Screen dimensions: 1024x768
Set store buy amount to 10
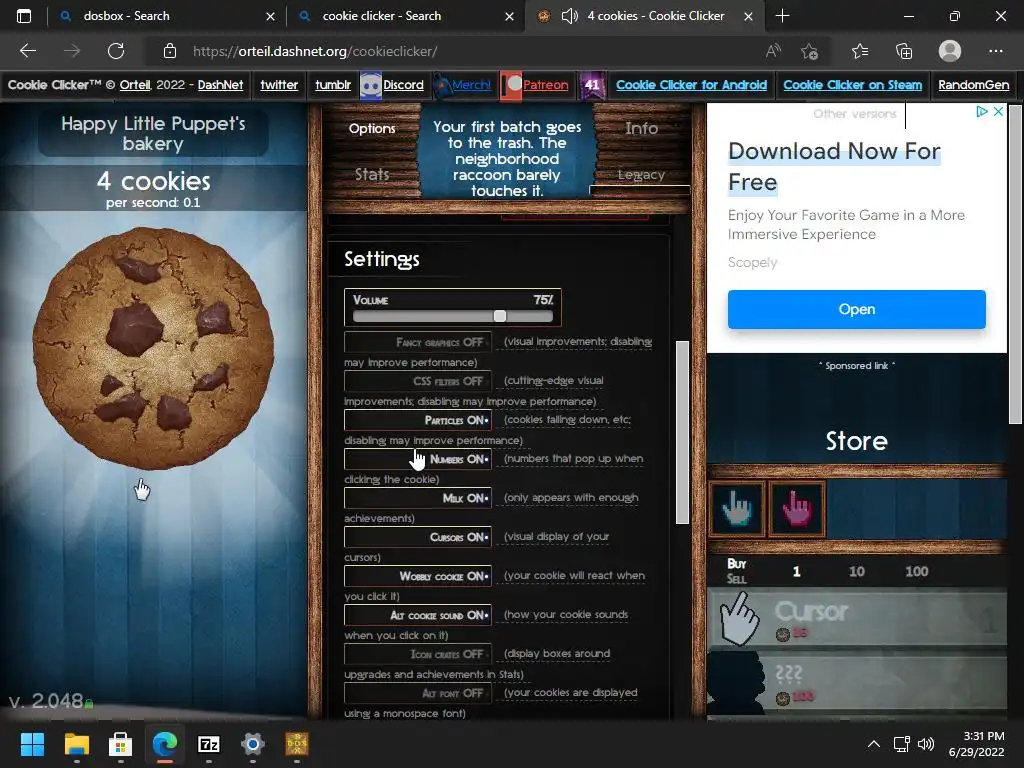tap(856, 571)
